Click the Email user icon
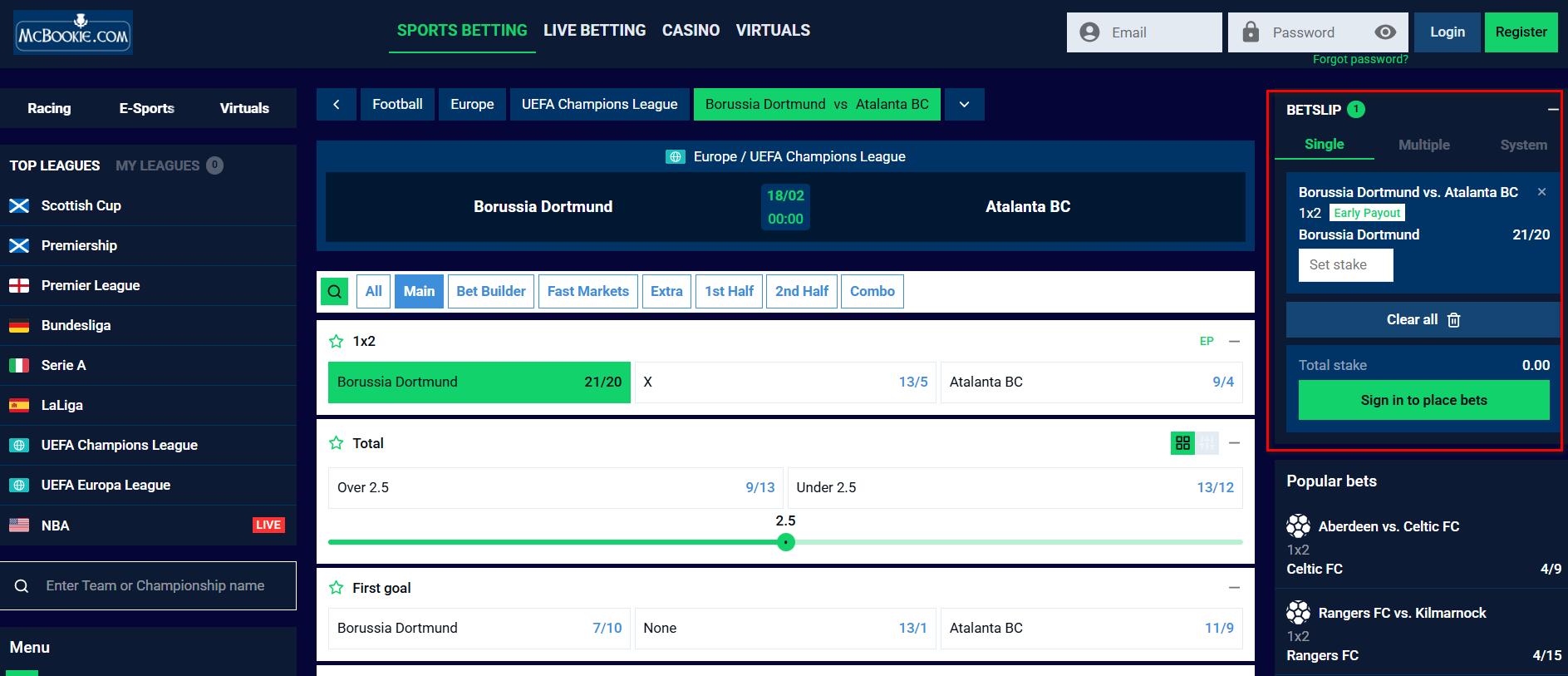1568x676 pixels. pos(1089,32)
